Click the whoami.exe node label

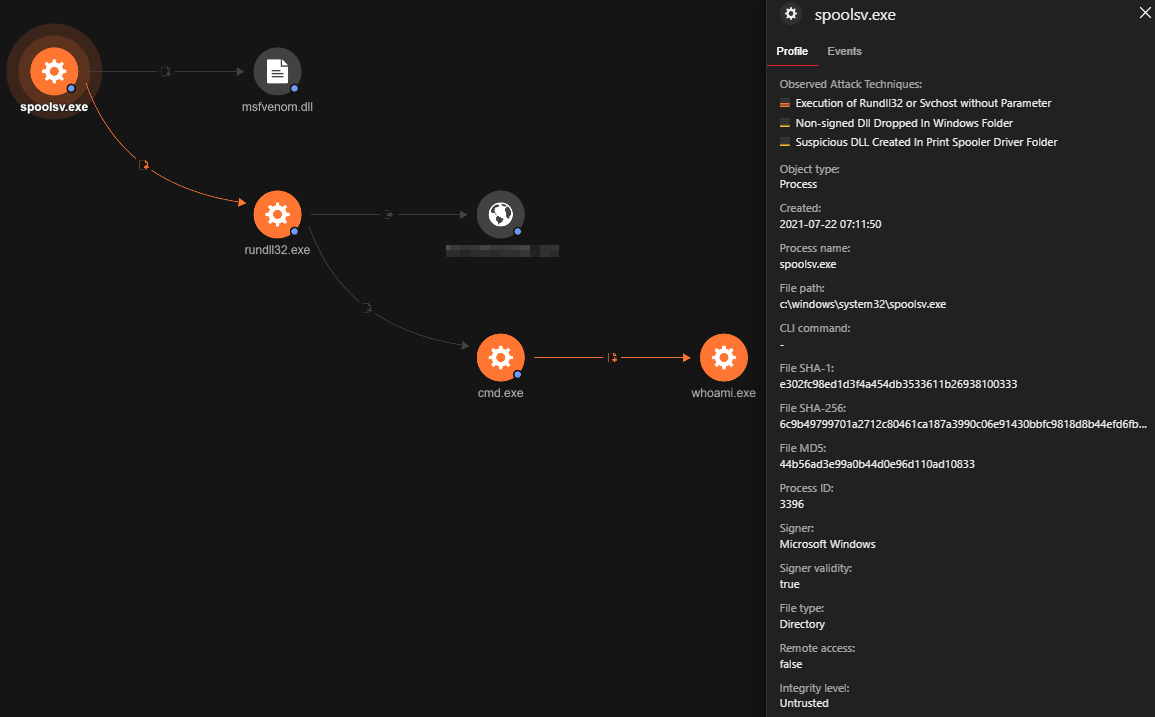click(x=723, y=393)
